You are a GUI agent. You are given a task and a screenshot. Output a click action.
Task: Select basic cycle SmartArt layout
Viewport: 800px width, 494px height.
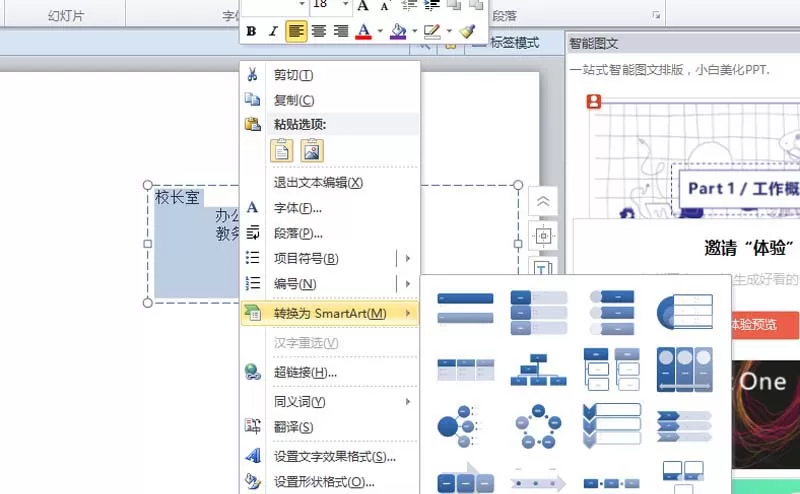click(538, 426)
